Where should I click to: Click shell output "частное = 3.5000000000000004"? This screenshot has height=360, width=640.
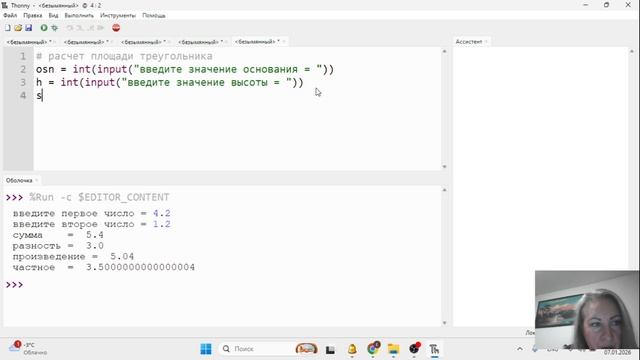coord(104,267)
